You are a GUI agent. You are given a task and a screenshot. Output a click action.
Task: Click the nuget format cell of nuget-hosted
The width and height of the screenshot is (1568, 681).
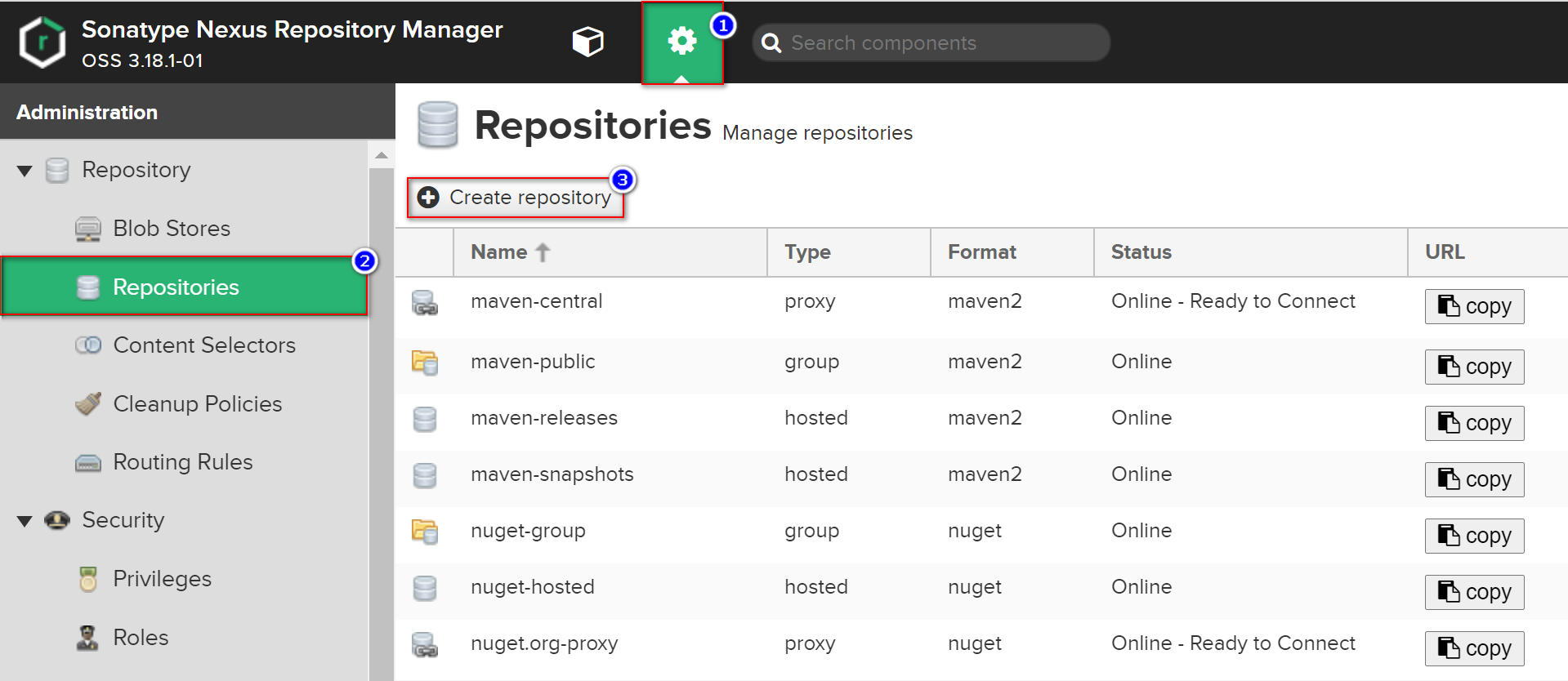pos(974,587)
